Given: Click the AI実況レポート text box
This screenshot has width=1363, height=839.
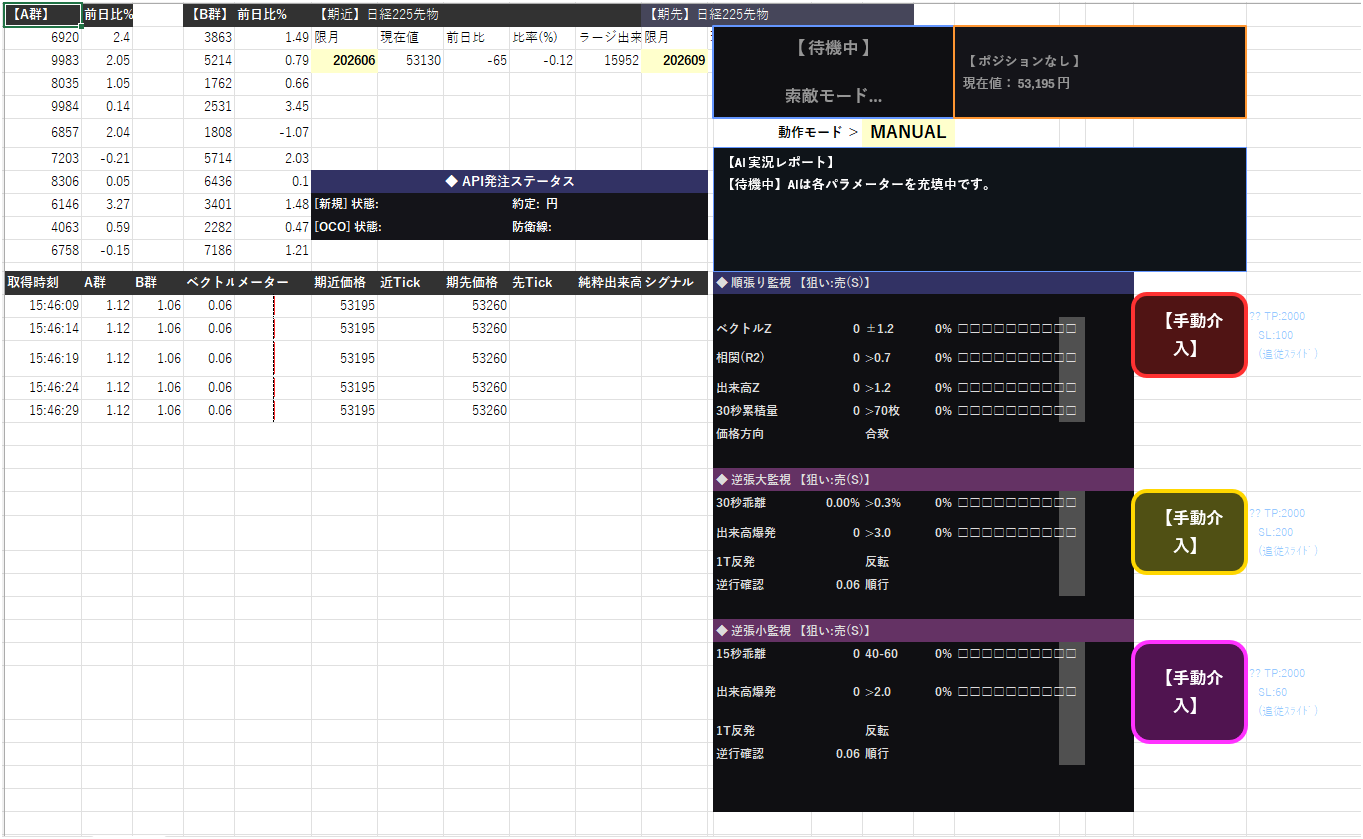Looking at the screenshot, I should coord(979,209).
